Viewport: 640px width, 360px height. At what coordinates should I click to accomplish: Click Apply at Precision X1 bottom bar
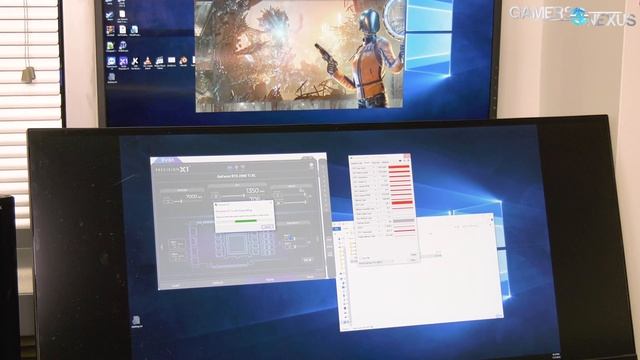[270, 280]
